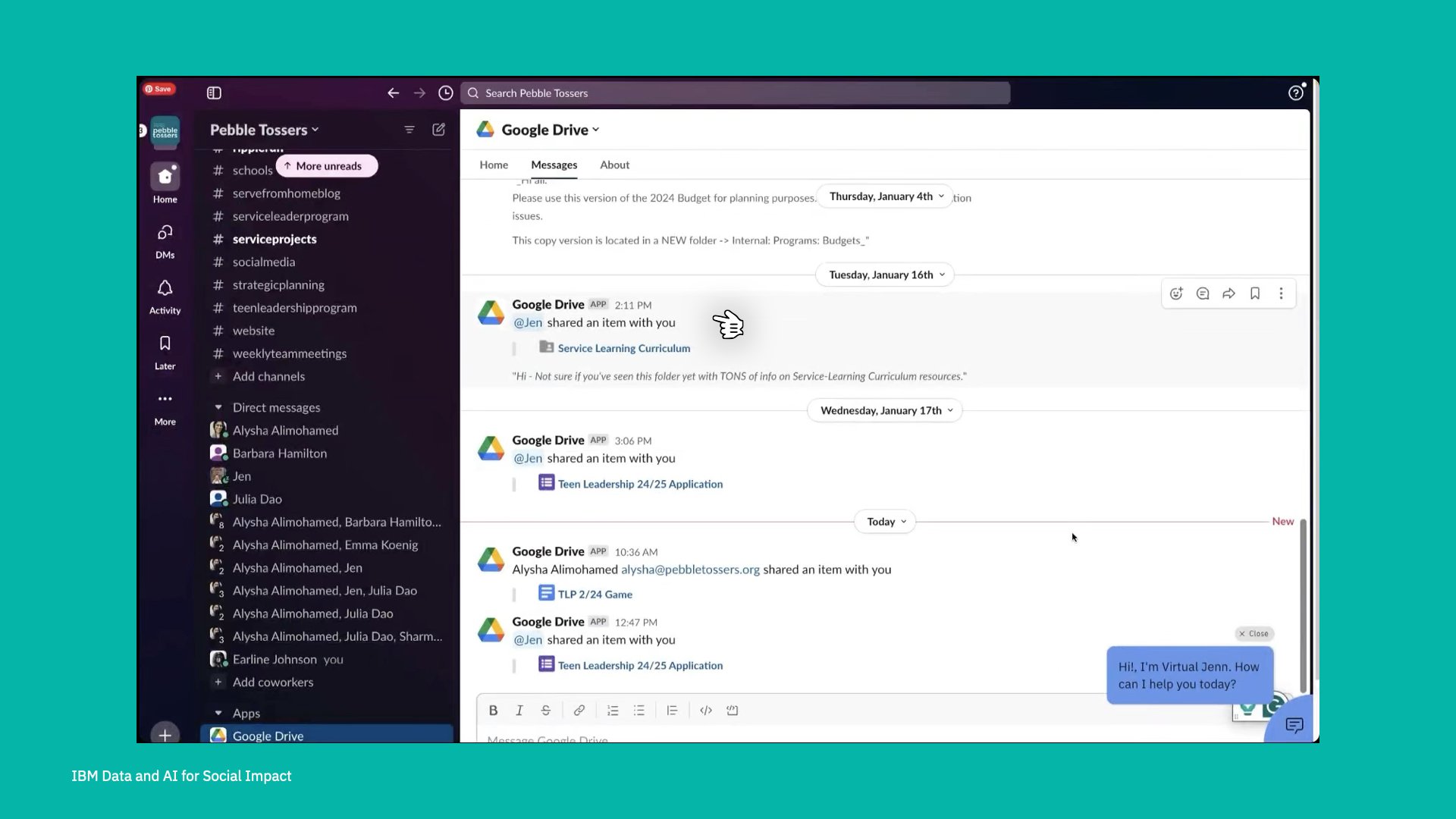Viewport: 1456px width, 819px height.
Task: Close the Virtual Jenn chat popup
Action: (1254, 634)
